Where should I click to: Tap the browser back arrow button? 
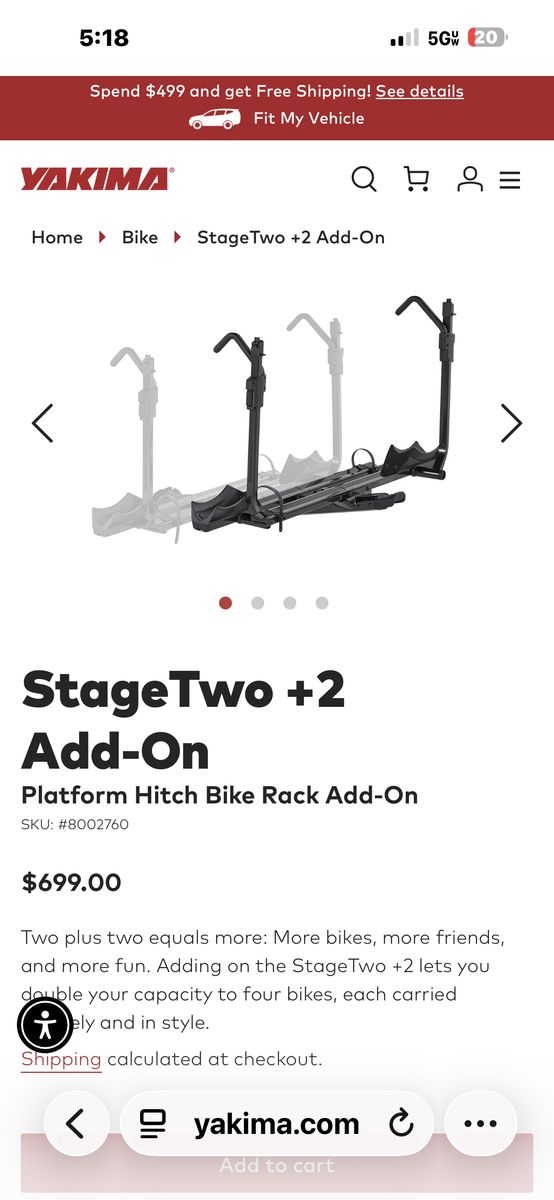pos(75,1124)
